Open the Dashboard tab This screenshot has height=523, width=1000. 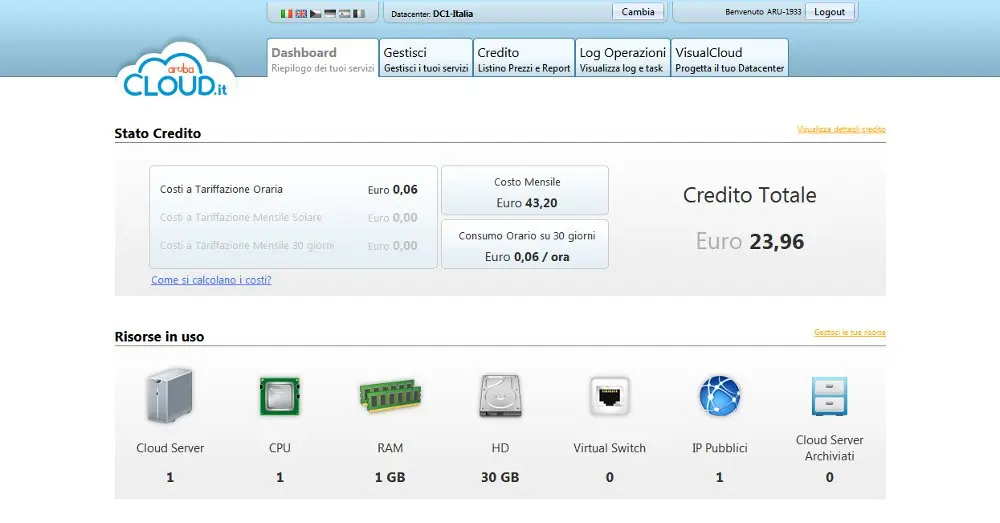(323, 58)
